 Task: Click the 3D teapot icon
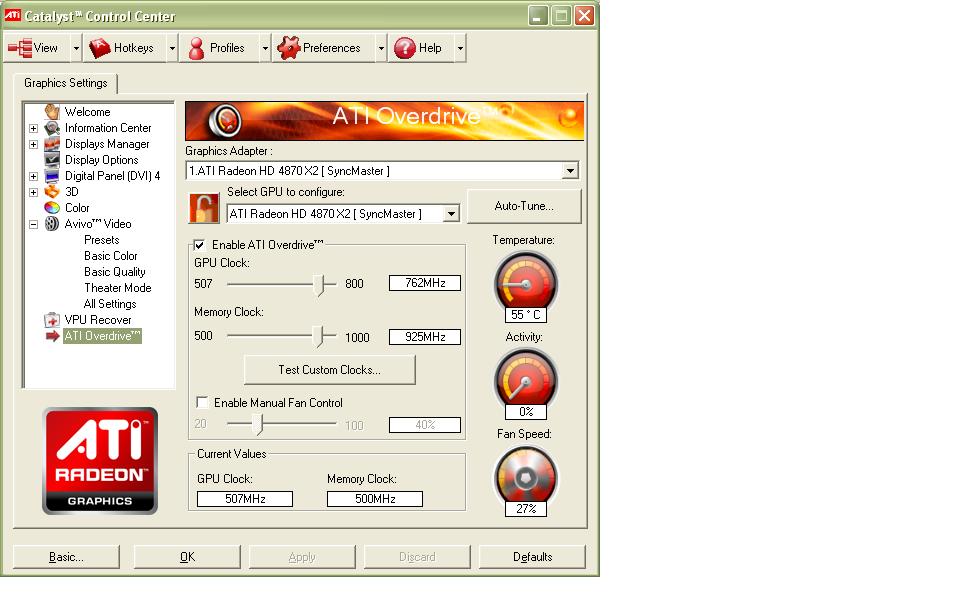tap(52, 192)
